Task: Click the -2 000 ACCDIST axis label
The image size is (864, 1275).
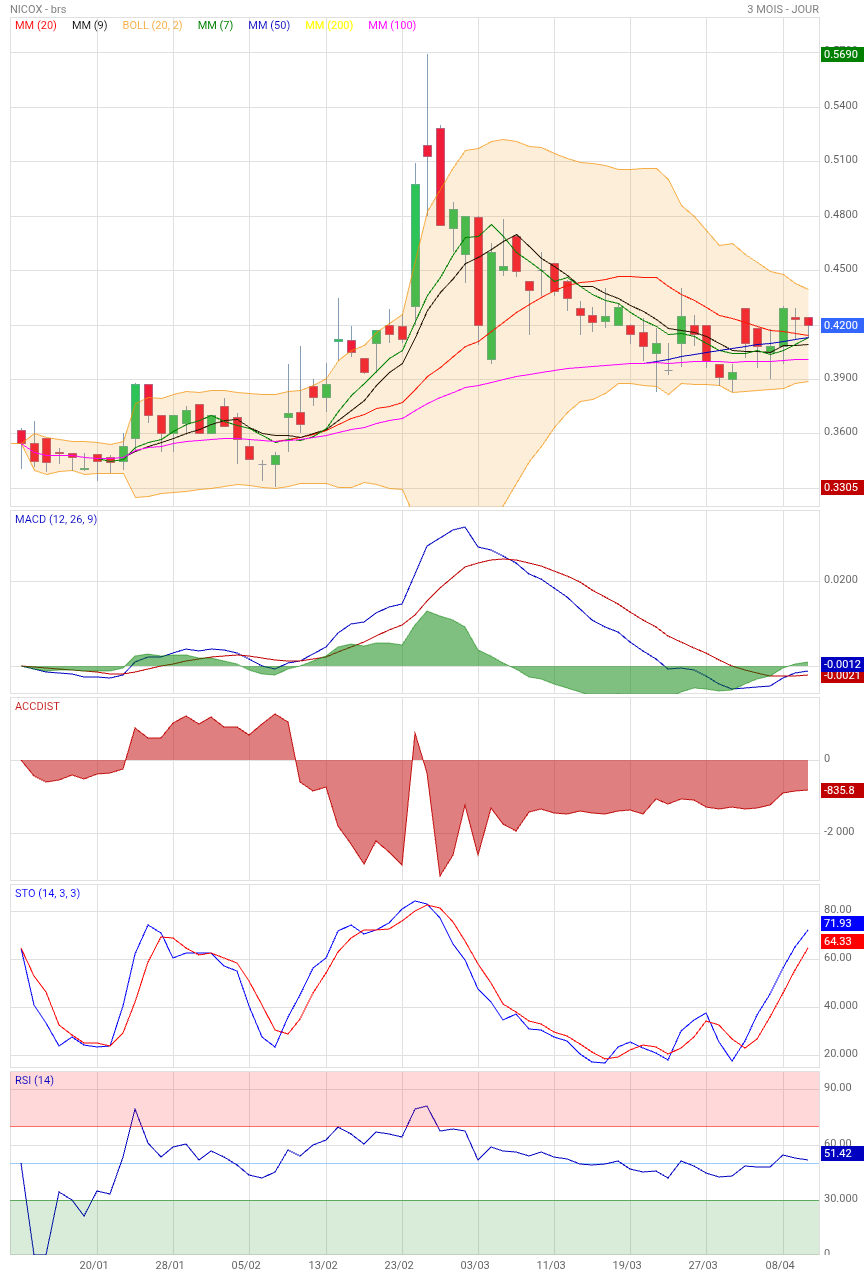Action: [840, 831]
